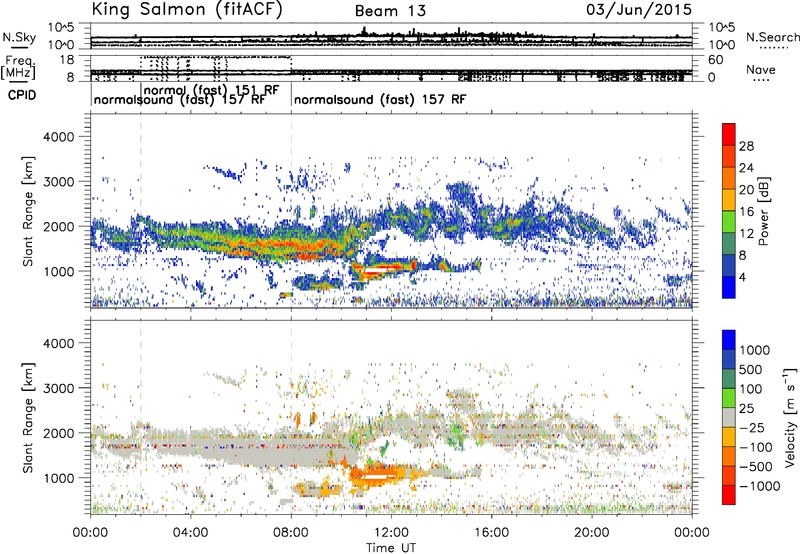Click velocity colorbar tick '-25'

click(x=753, y=427)
